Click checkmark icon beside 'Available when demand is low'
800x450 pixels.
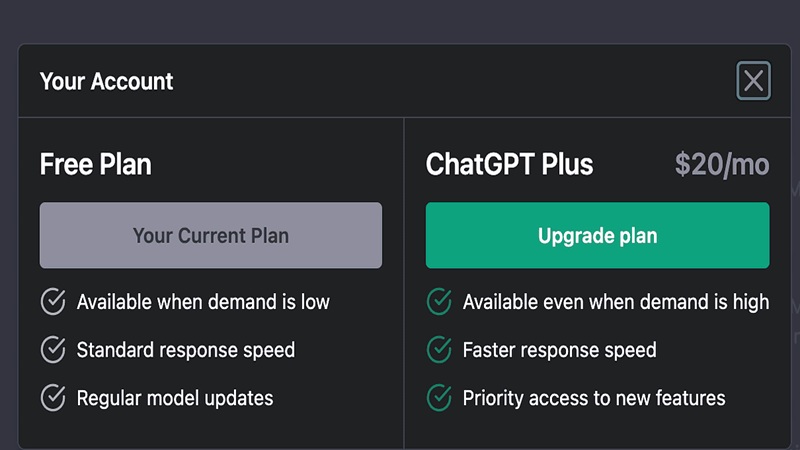(x=53, y=301)
